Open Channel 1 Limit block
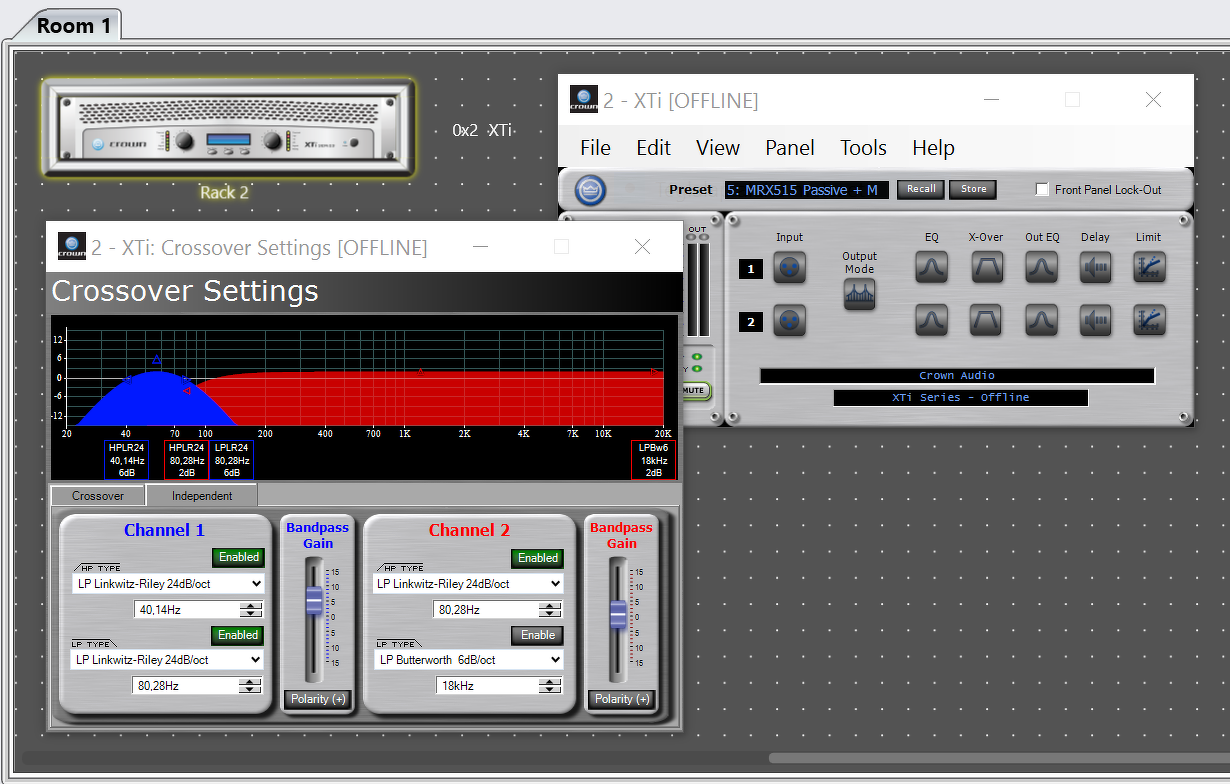Screen dimensions: 1230x784 1150,267
